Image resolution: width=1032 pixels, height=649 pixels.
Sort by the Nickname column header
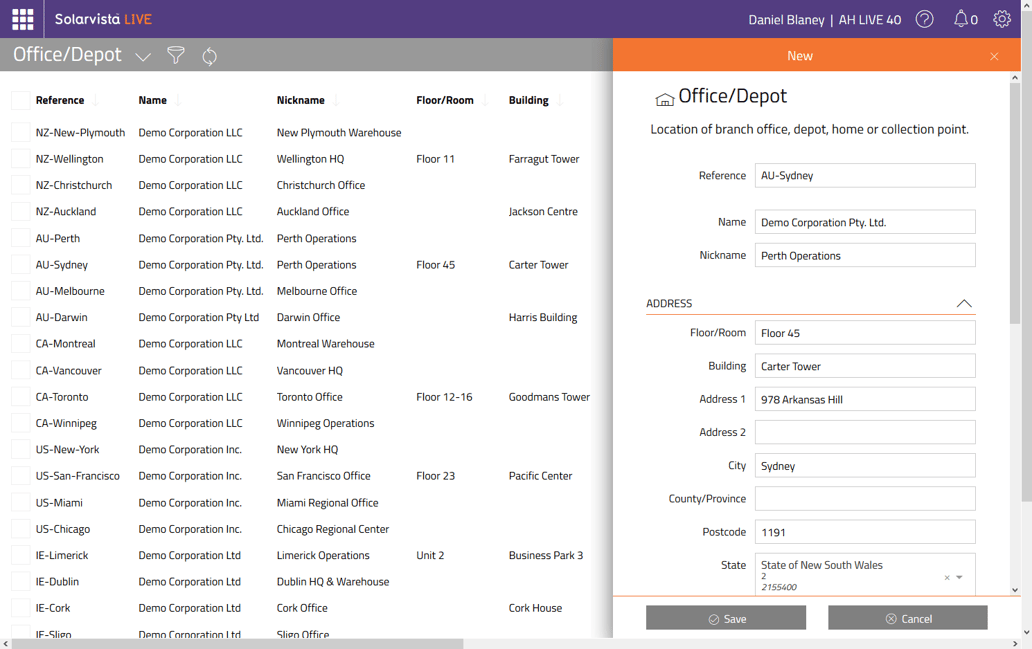(x=300, y=100)
